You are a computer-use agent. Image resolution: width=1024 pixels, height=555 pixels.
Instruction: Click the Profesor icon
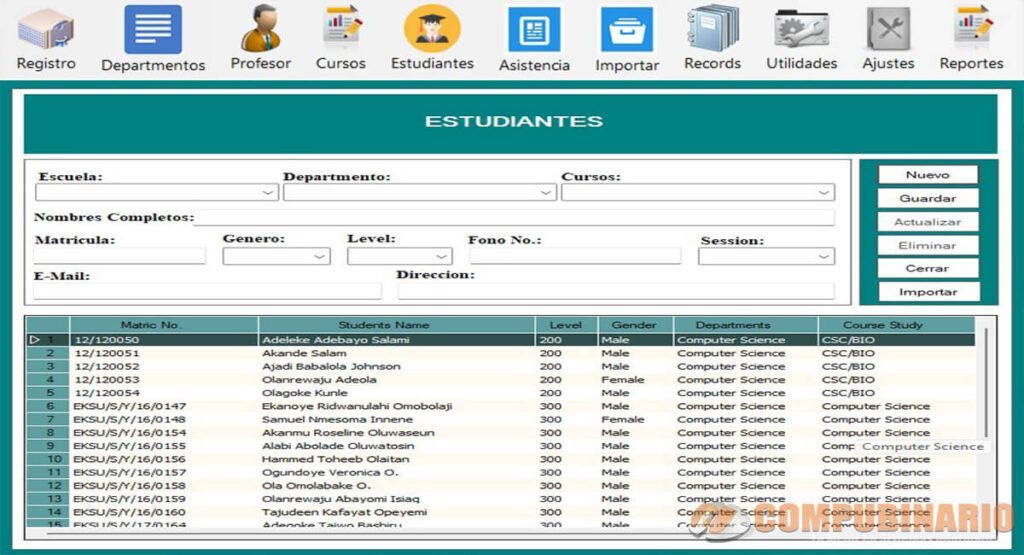point(261,29)
